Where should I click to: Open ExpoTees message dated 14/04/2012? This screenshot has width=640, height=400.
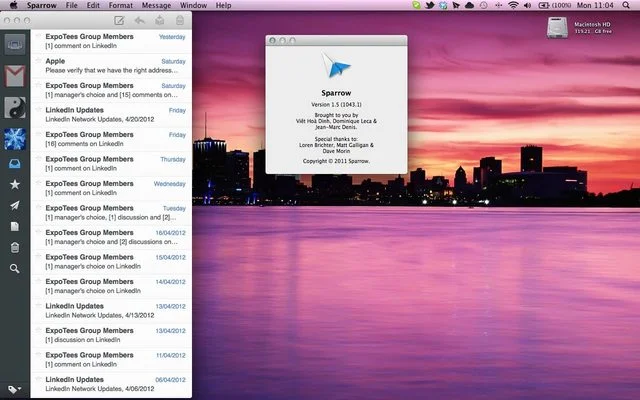click(111, 286)
